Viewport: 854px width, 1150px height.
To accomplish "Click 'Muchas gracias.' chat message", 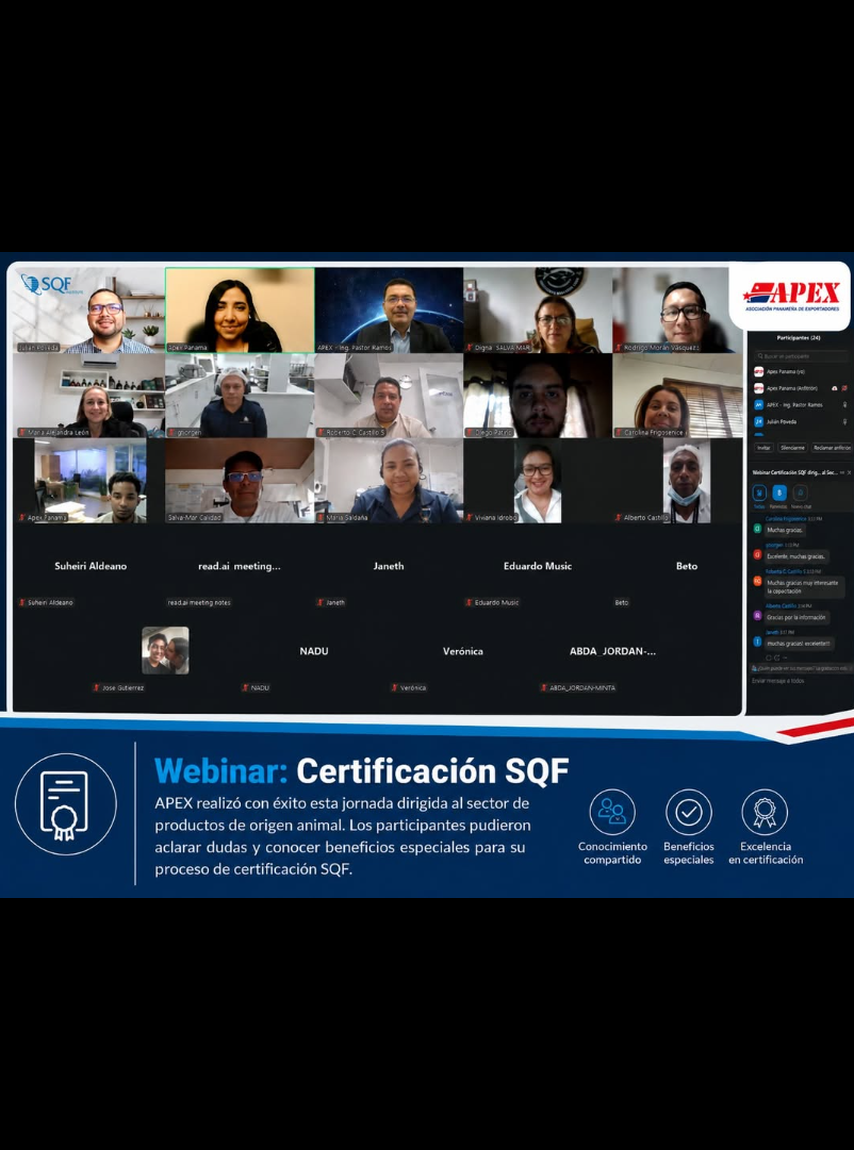I will (785, 530).
